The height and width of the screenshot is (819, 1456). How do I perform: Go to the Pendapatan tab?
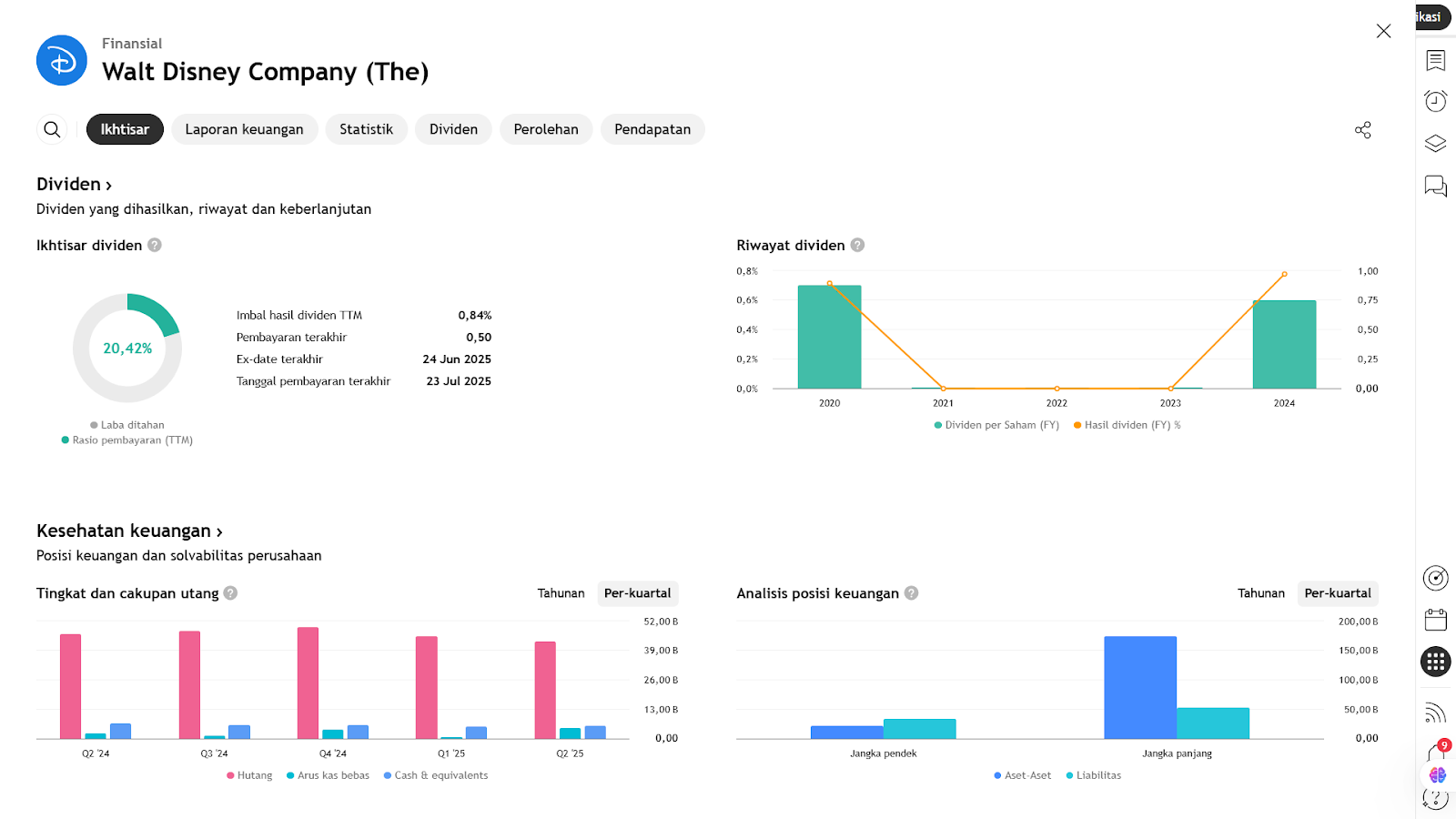coord(652,129)
